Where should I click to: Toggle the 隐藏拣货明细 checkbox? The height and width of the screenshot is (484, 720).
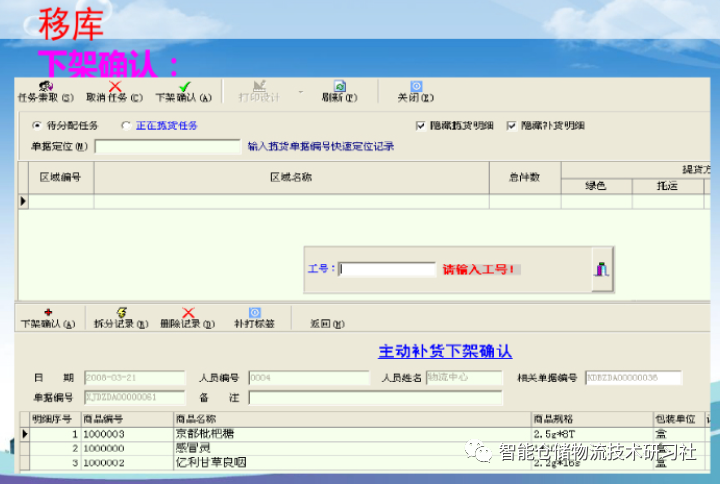click(x=420, y=125)
